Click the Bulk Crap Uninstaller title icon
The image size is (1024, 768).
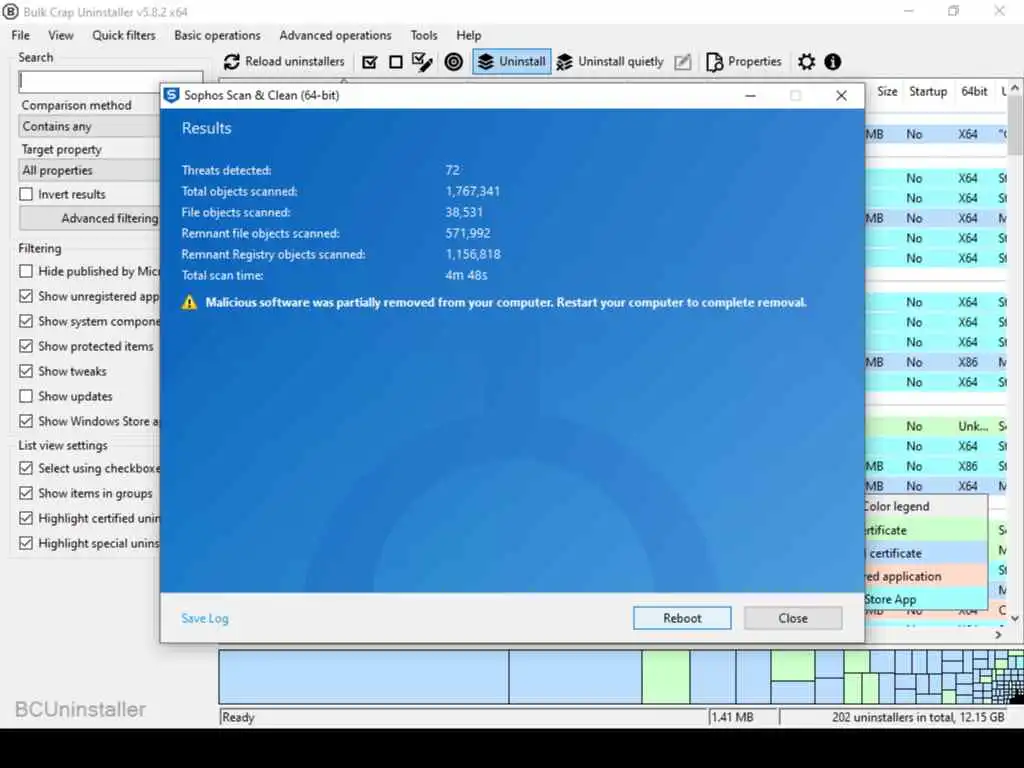pyautogui.click(x=10, y=12)
